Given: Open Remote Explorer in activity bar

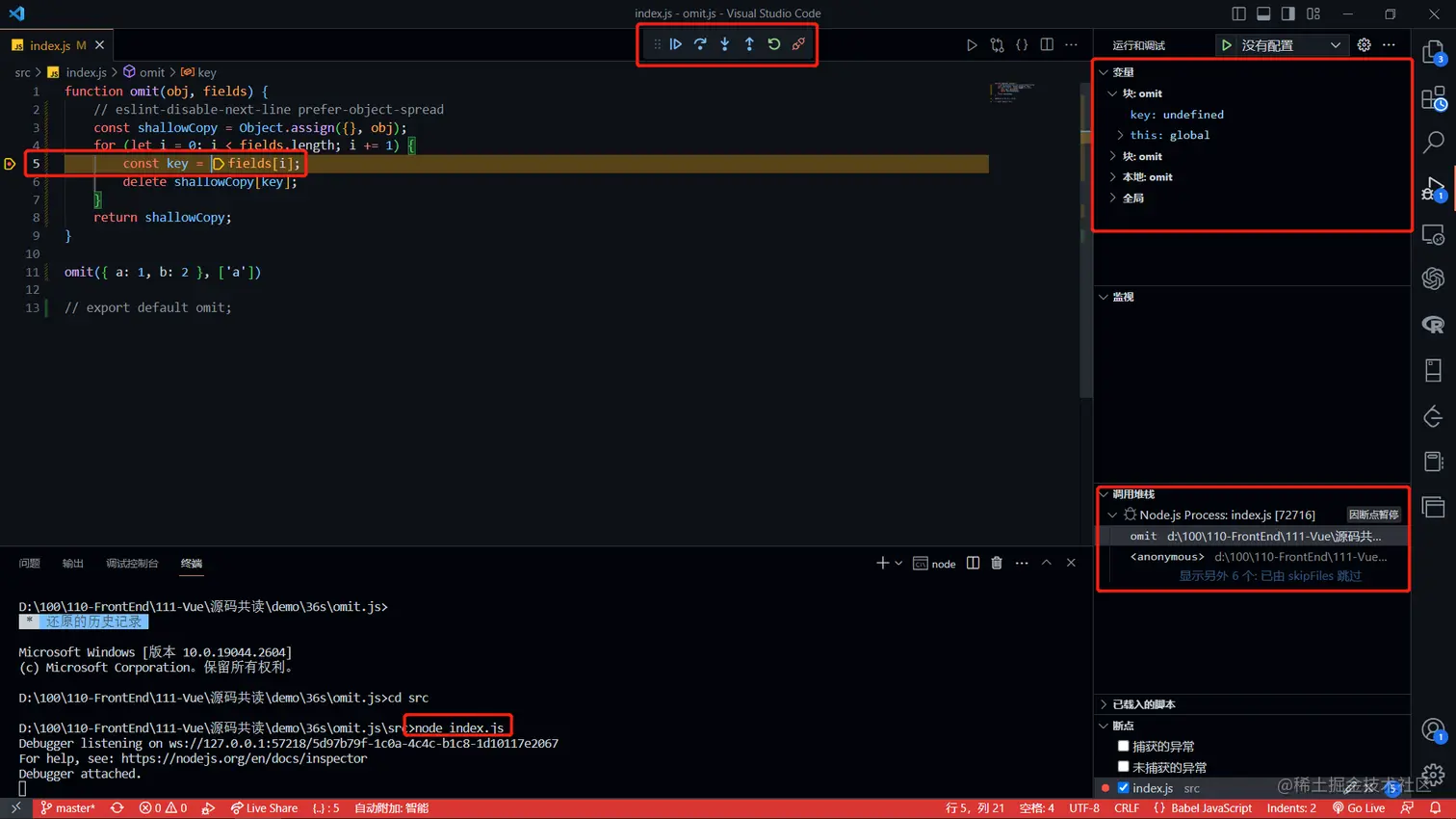Looking at the screenshot, I should tap(1434, 234).
